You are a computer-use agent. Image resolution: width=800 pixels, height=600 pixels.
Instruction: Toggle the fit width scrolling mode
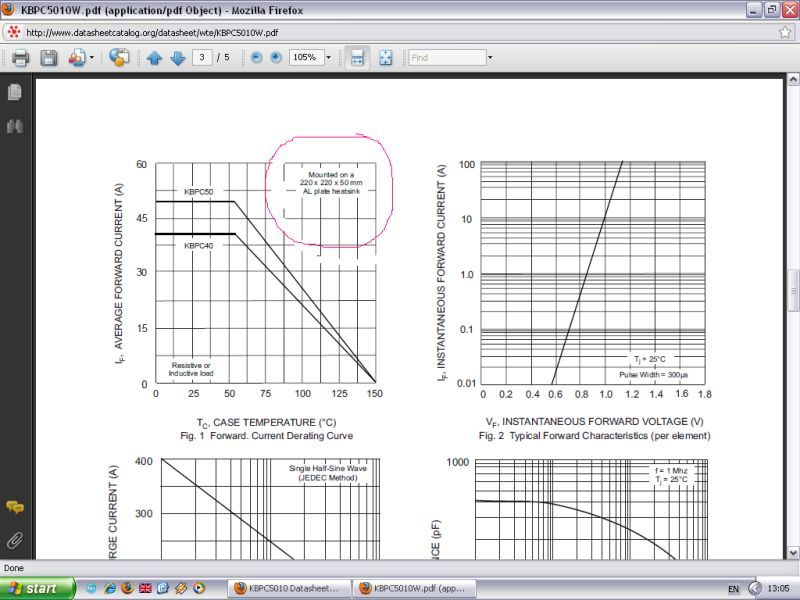coord(357,58)
